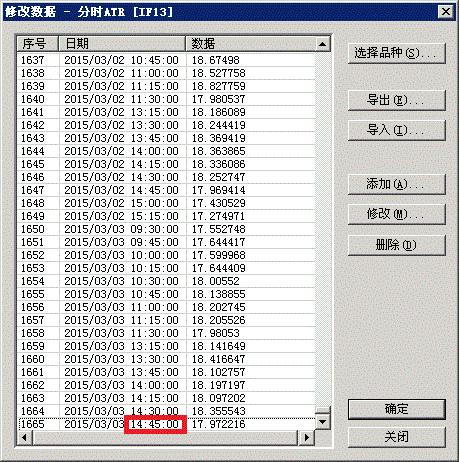This screenshot has height=462, width=459.
Task: Click date 2015/03/03 10:45:00
Action: [x=121, y=294]
